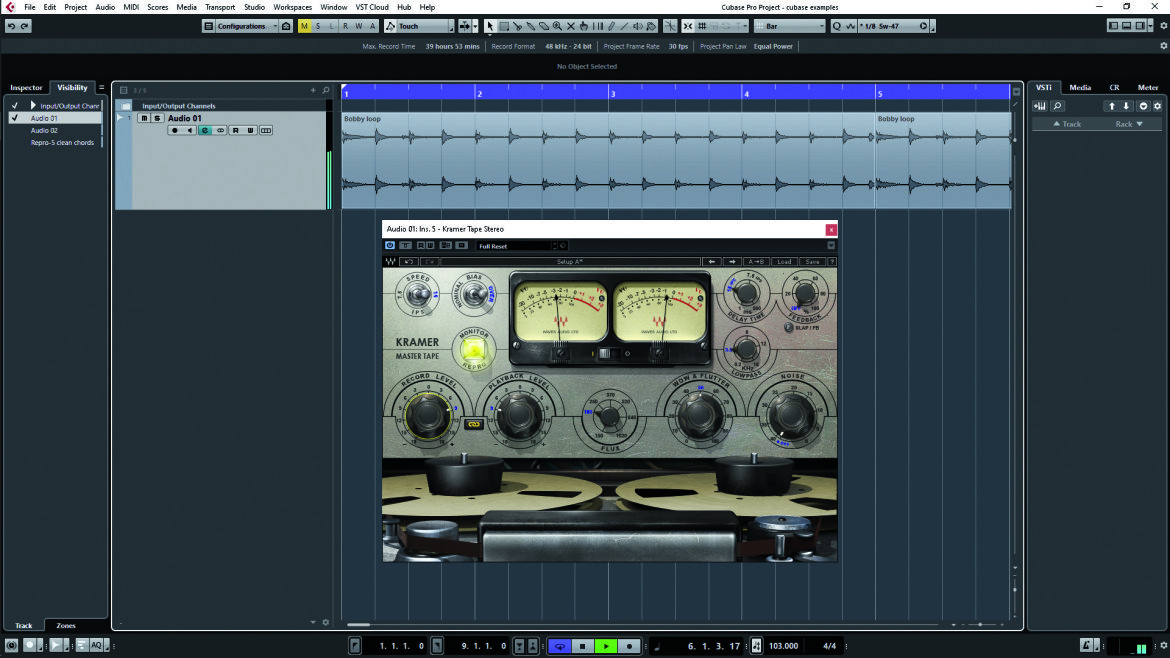
Task: Open the Edit Channel Settings 'e' button on Audio 01
Action: click(x=204, y=131)
